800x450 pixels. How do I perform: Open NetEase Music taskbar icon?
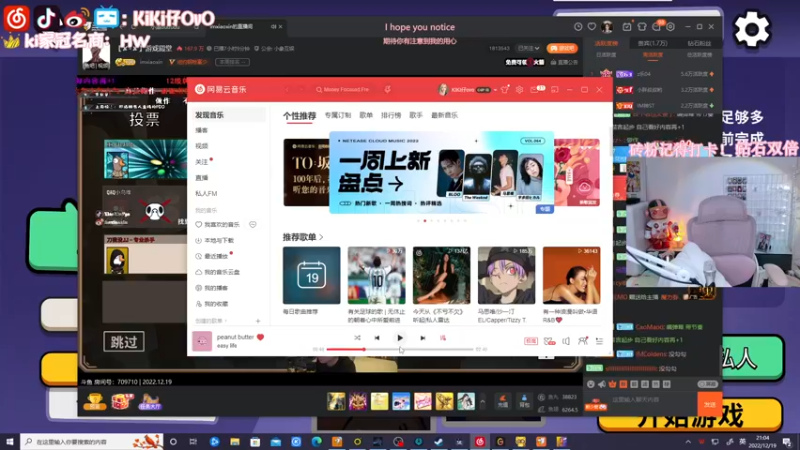[480, 442]
